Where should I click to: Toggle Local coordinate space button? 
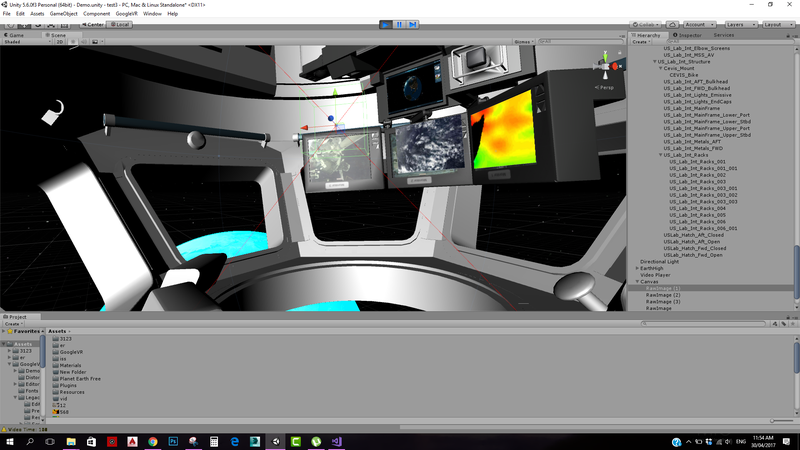[x=120, y=24]
